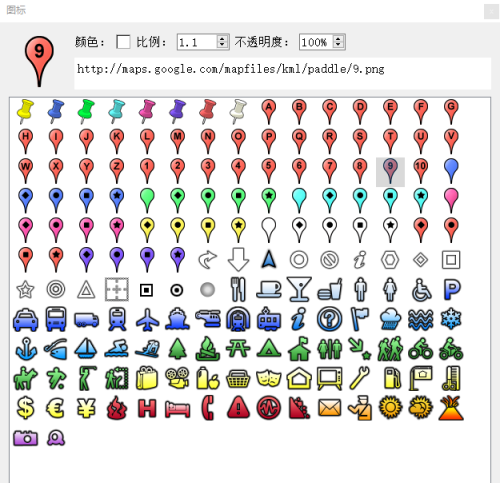Pick the blue navigation arrow icon
The image size is (500, 483).
point(269,259)
